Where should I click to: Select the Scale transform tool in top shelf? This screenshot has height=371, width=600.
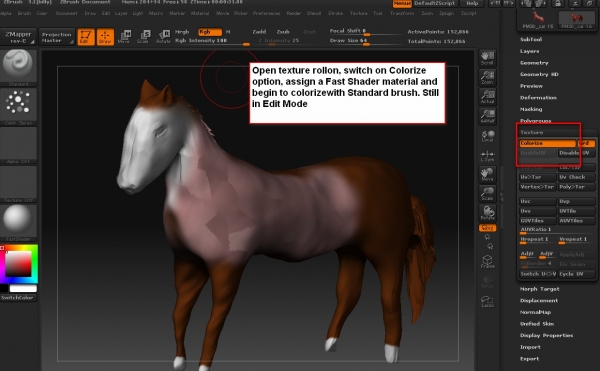point(144,37)
